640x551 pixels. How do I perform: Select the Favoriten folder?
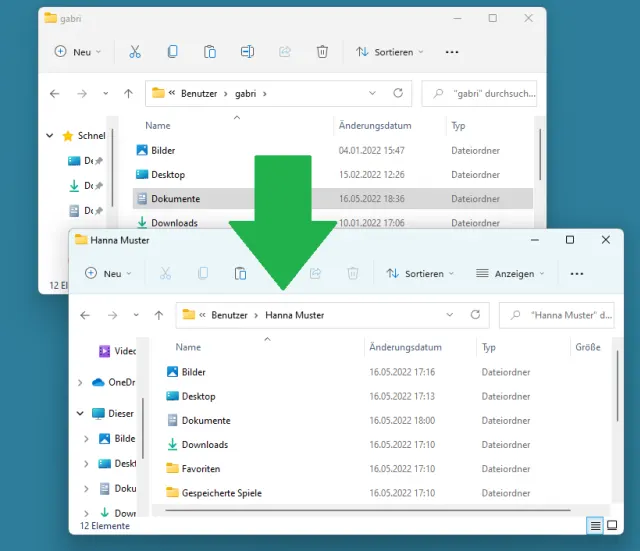pos(200,468)
